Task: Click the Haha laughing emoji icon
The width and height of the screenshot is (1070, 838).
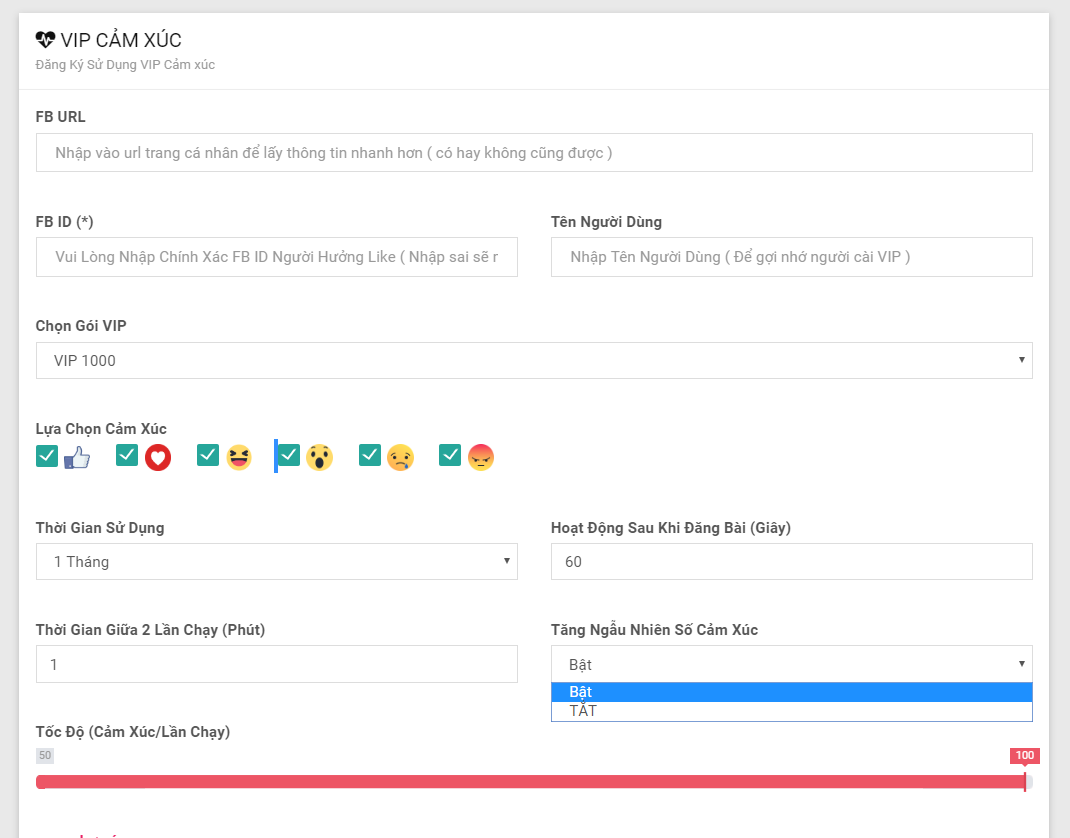Action: point(239,458)
